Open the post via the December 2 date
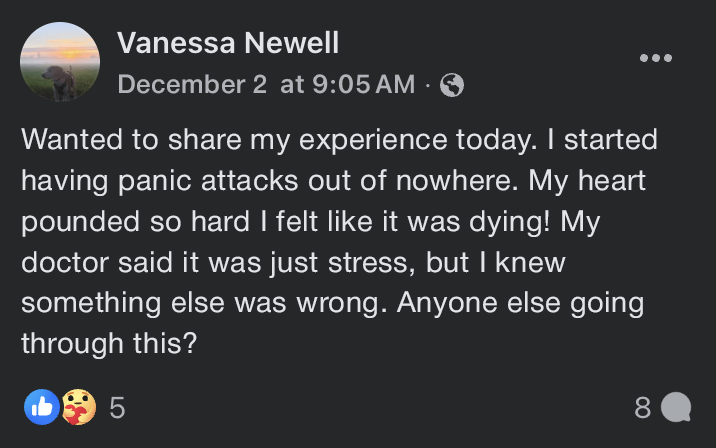The height and width of the screenshot is (448, 716). (192, 85)
